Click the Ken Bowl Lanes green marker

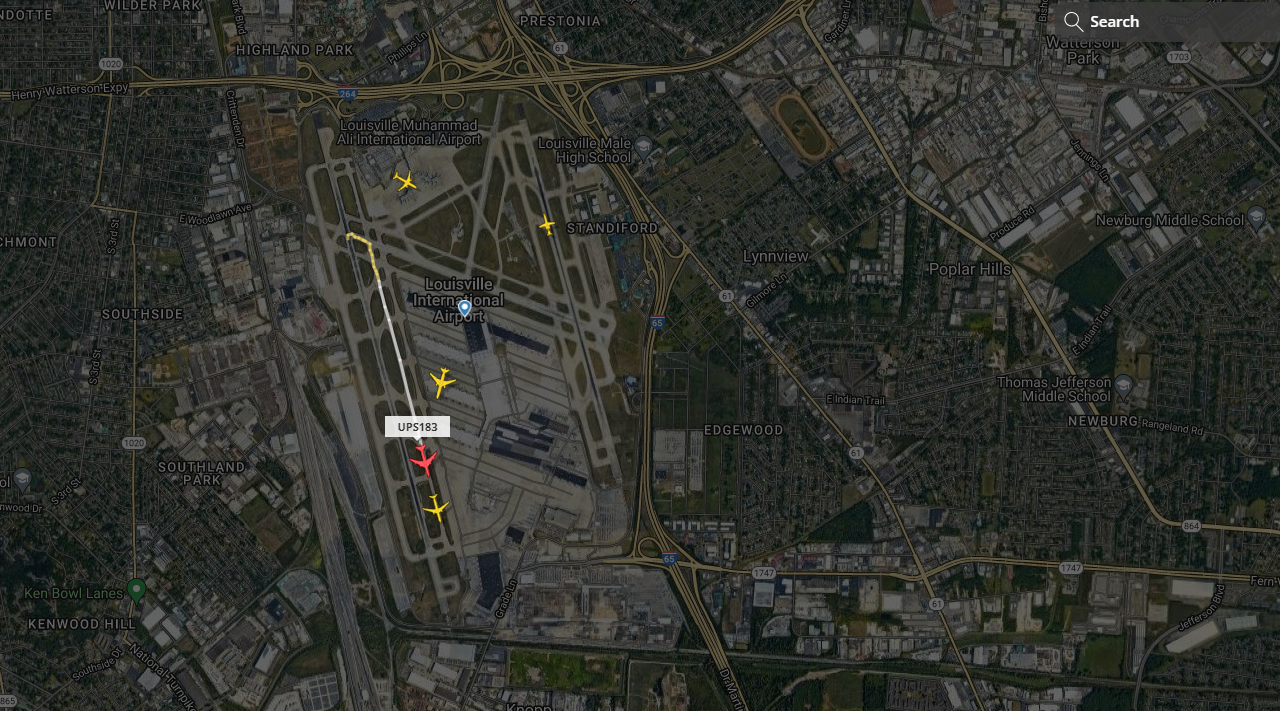tap(137, 590)
